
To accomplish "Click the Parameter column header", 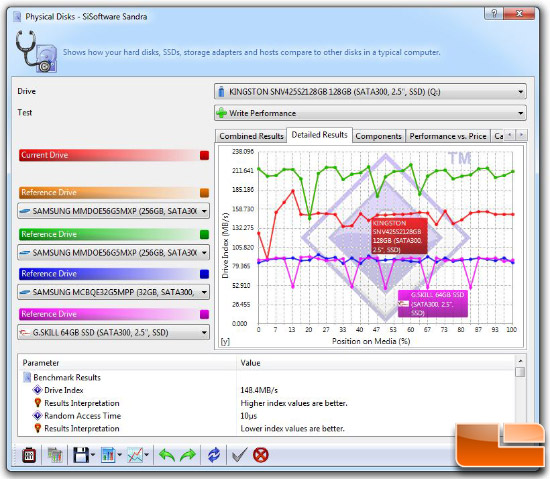I will pyautogui.click(x=128, y=363).
